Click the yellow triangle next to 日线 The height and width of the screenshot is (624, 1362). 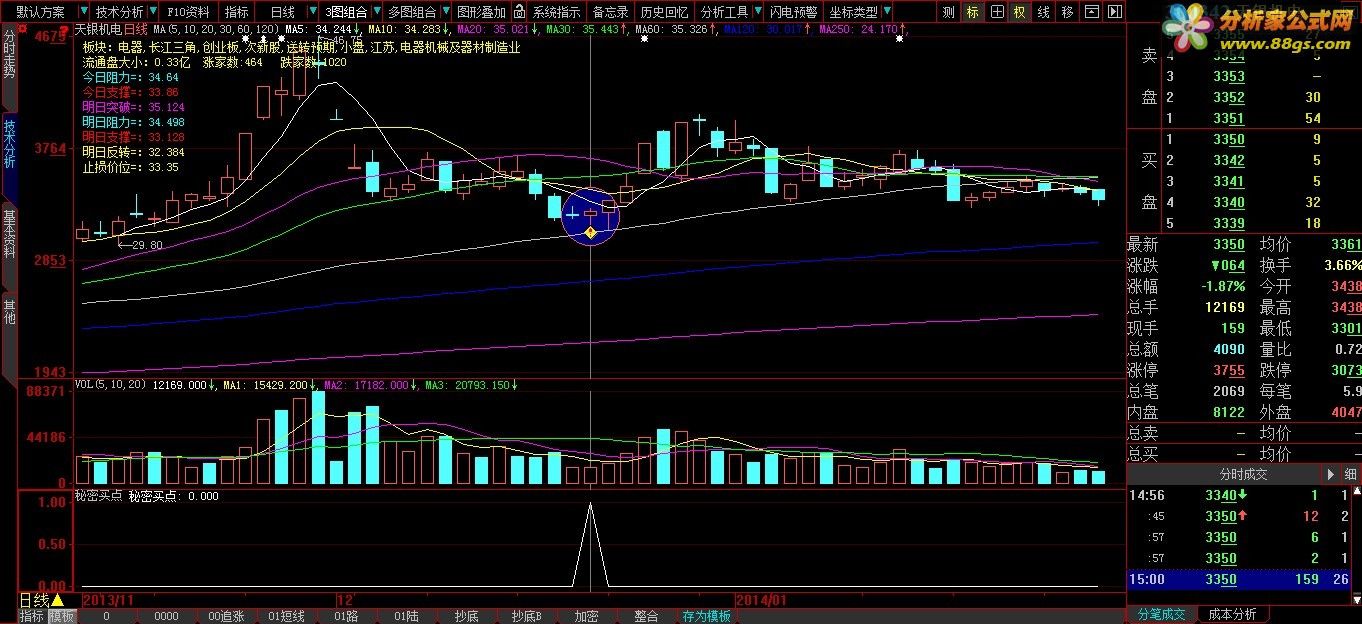[x=58, y=600]
